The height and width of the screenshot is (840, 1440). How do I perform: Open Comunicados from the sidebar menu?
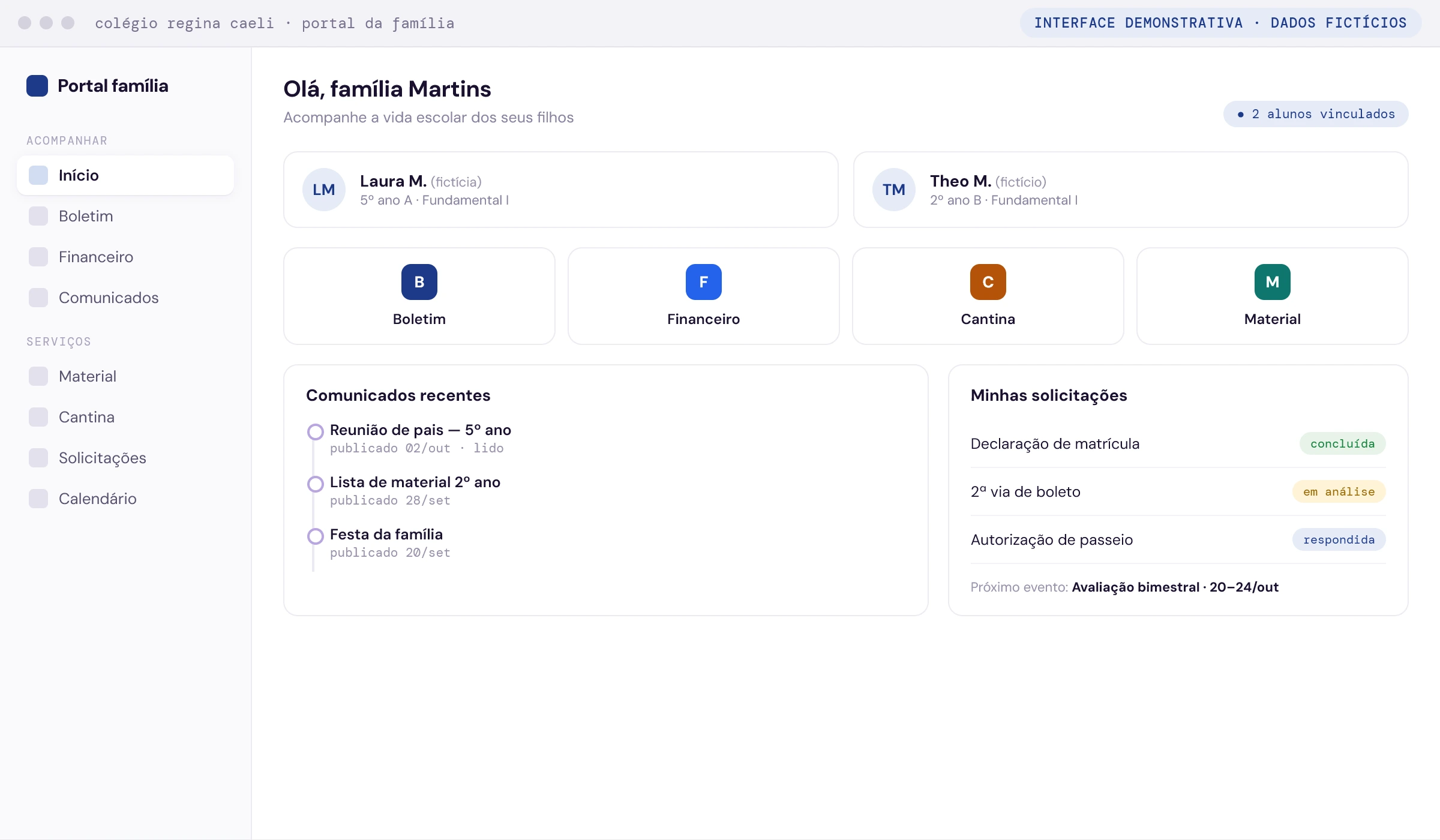tap(125, 298)
